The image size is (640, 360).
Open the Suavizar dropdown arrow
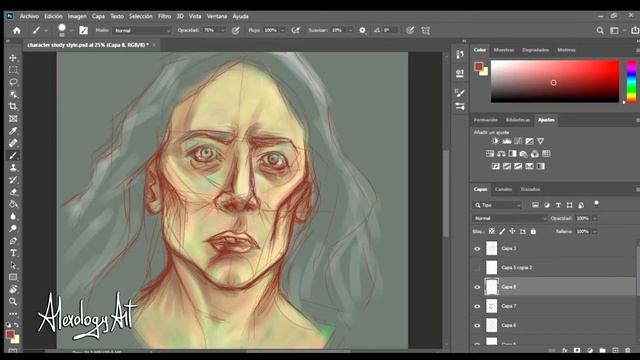[350, 31]
